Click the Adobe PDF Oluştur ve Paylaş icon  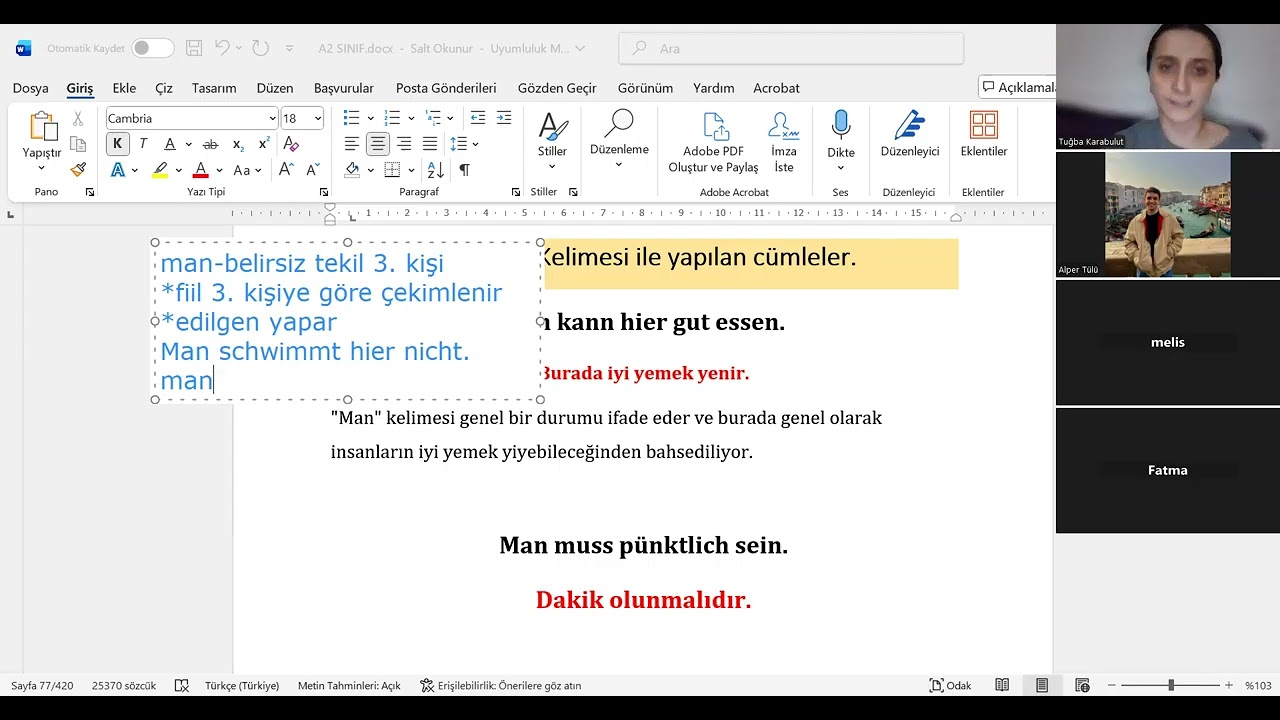(x=716, y=126)
